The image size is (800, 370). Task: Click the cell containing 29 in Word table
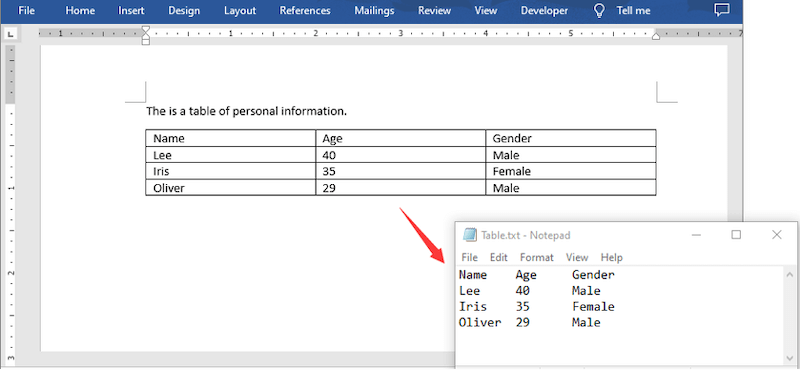(401, 188)
